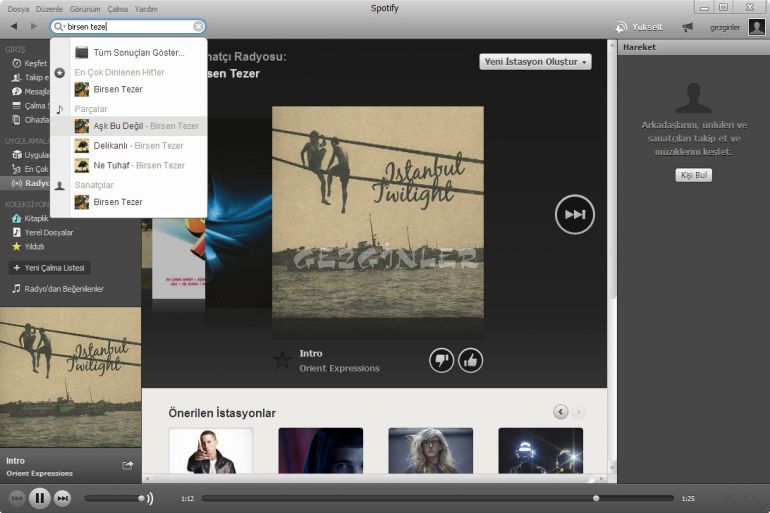Open the blonde singer with glasses station
Viewport: 770px width, 513px height.
pyautogui.click(x=431, y=451)
